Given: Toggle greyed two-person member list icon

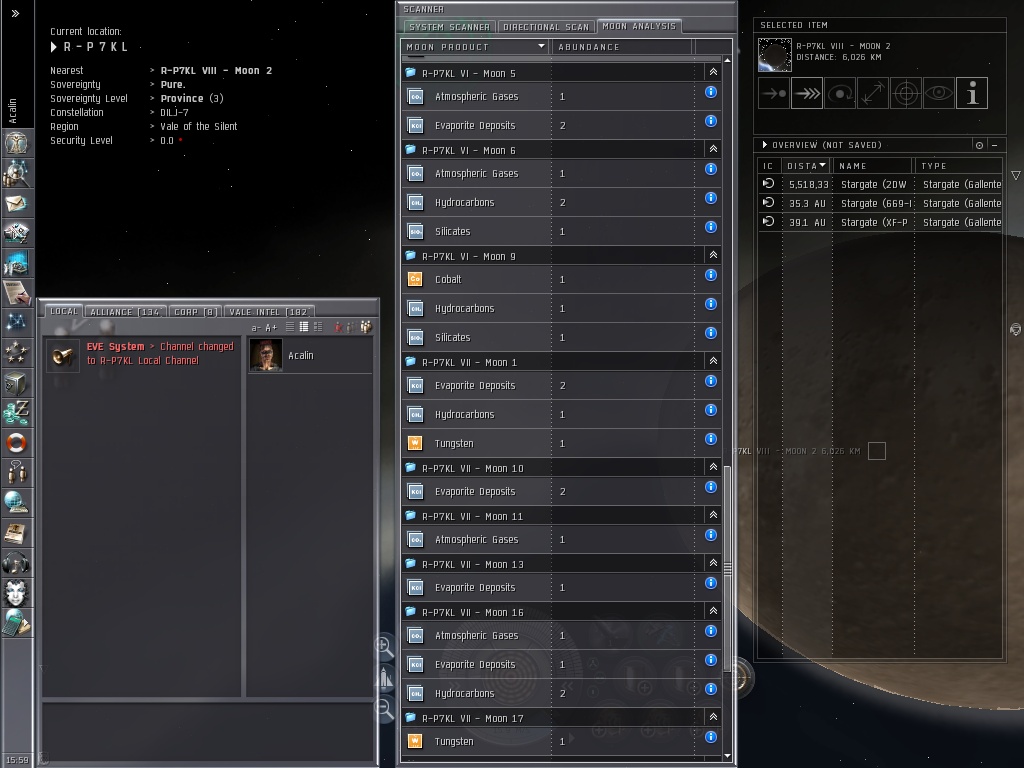Looking at the screenshot, I should (350, 327).
